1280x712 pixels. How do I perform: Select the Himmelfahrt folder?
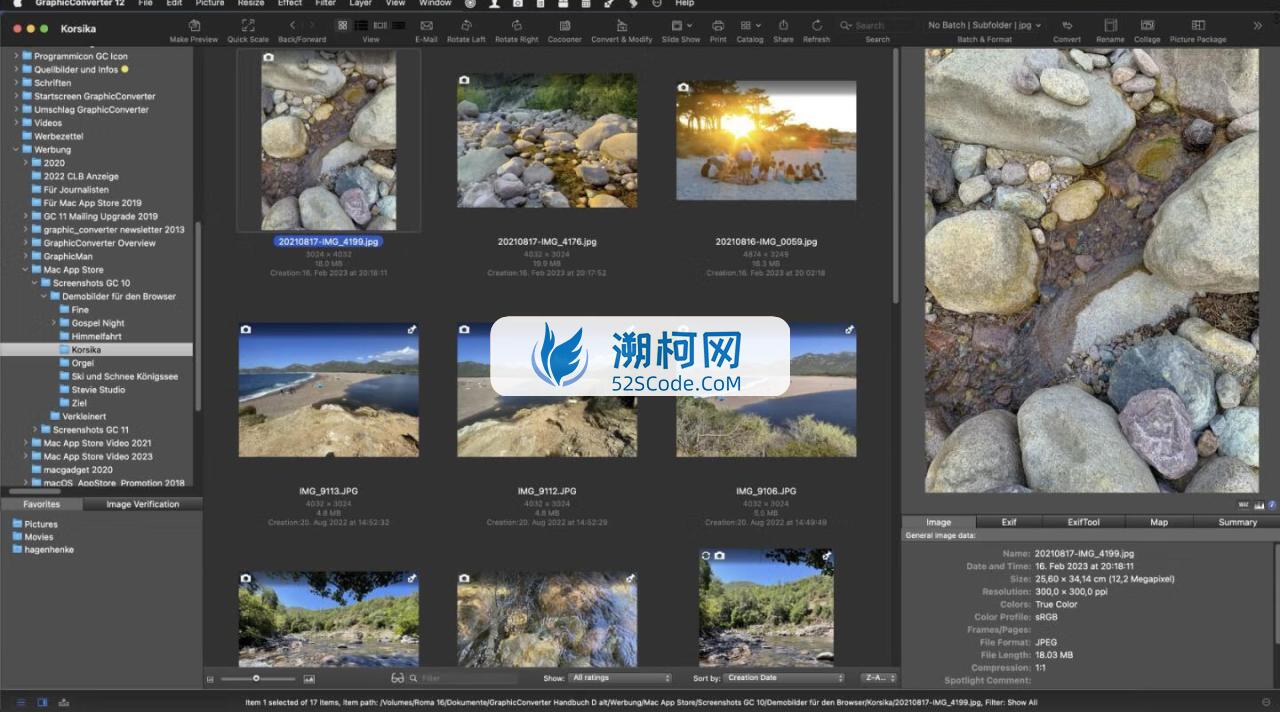click(97, 337)
